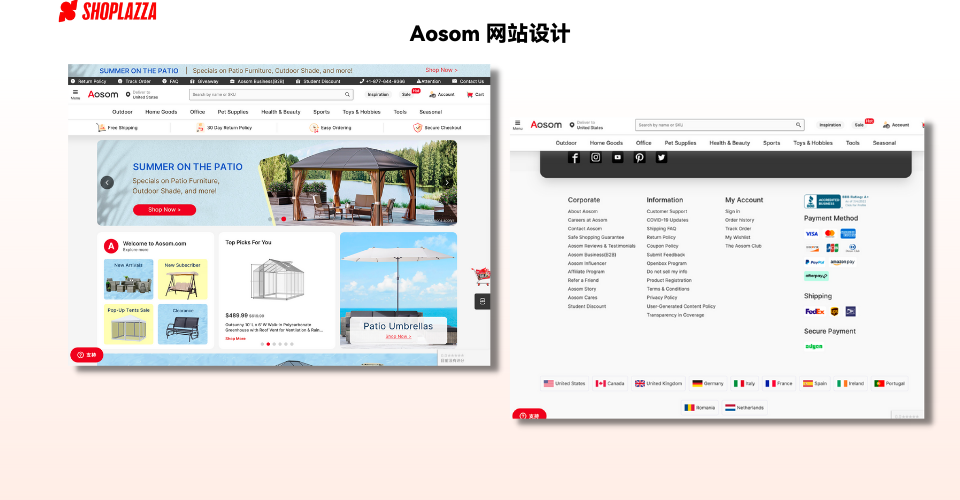Select United States country button
Image resolution: width=960 pixels, height=500 pixels.
564,383
